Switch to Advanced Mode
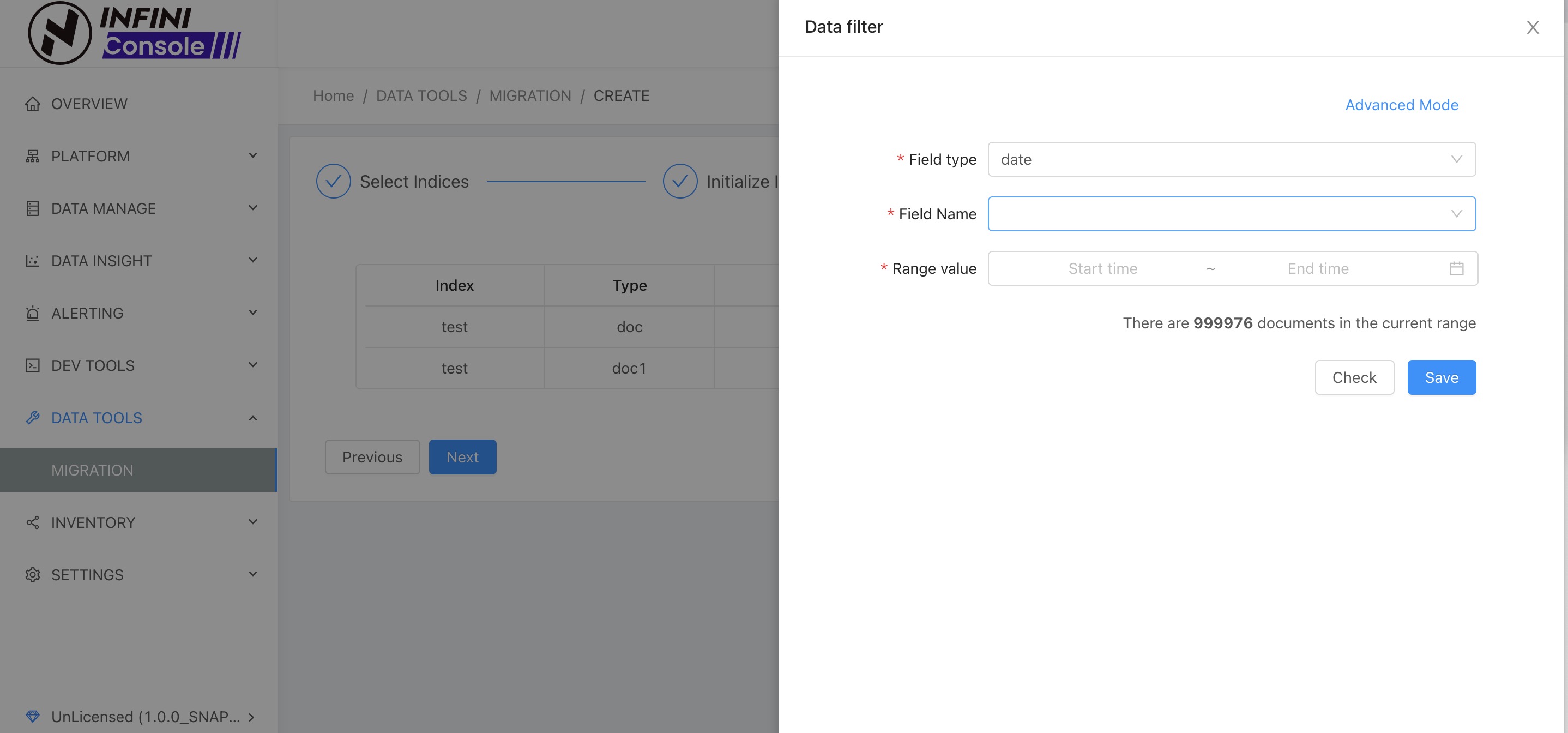Screen dimensions: 1568x733 tap(1401, 105)
